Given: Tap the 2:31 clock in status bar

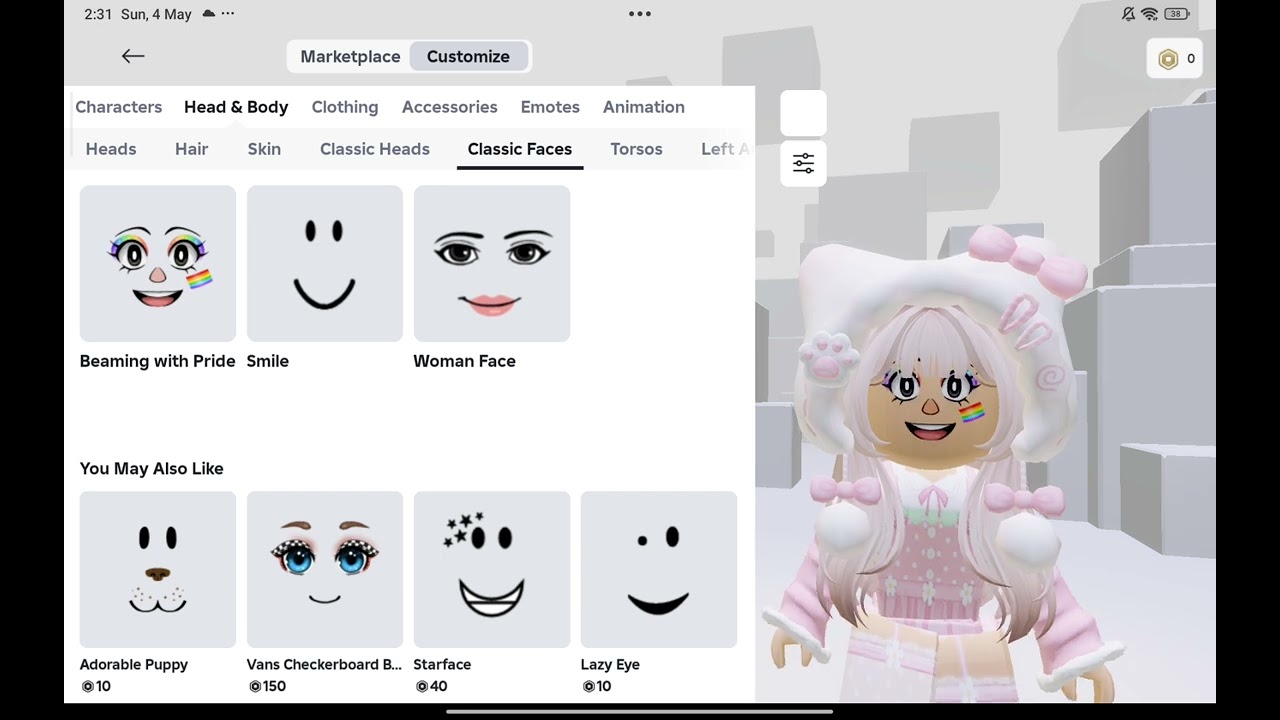Looking at the screenshot, I should [98, 14].
